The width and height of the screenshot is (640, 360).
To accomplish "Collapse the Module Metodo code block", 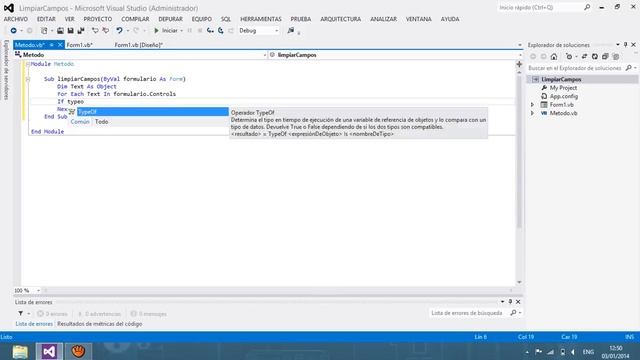I will [x=28, y=64].
